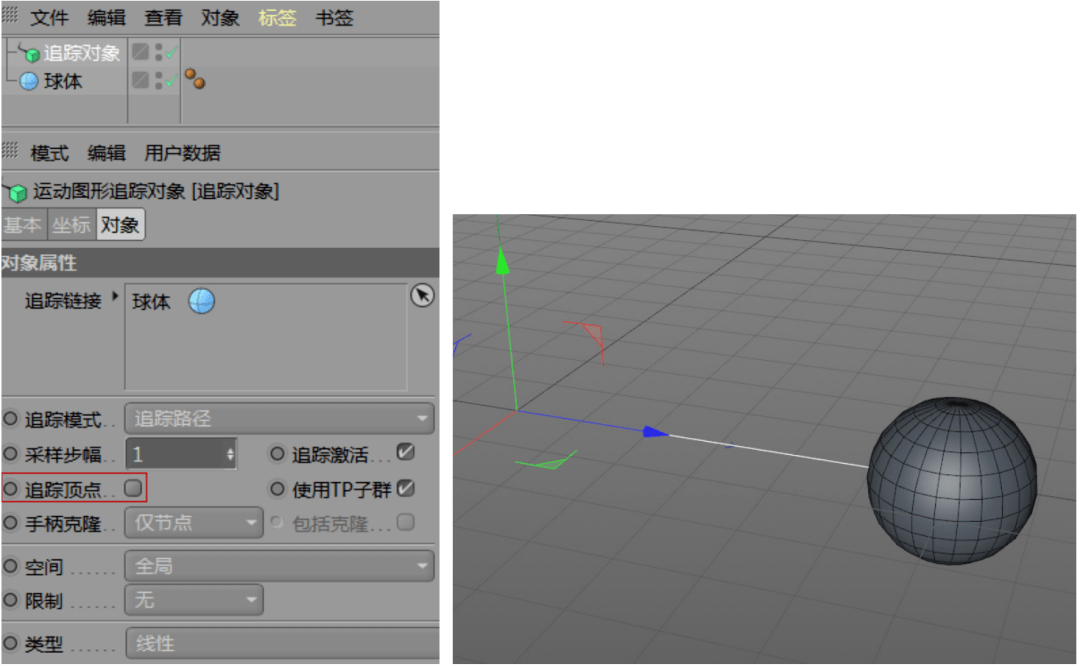Click animation dot beside 追踪模式
1080x667 pixels.
coord(10,418)
